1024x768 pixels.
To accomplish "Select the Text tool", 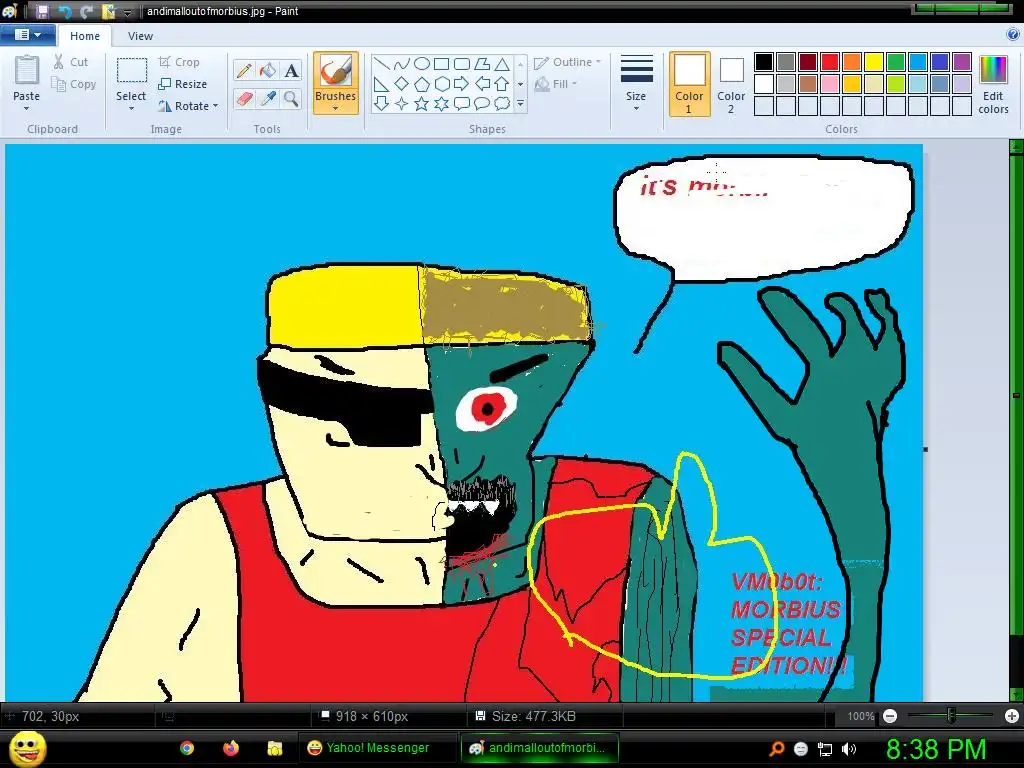I will (x=291, y=70).
